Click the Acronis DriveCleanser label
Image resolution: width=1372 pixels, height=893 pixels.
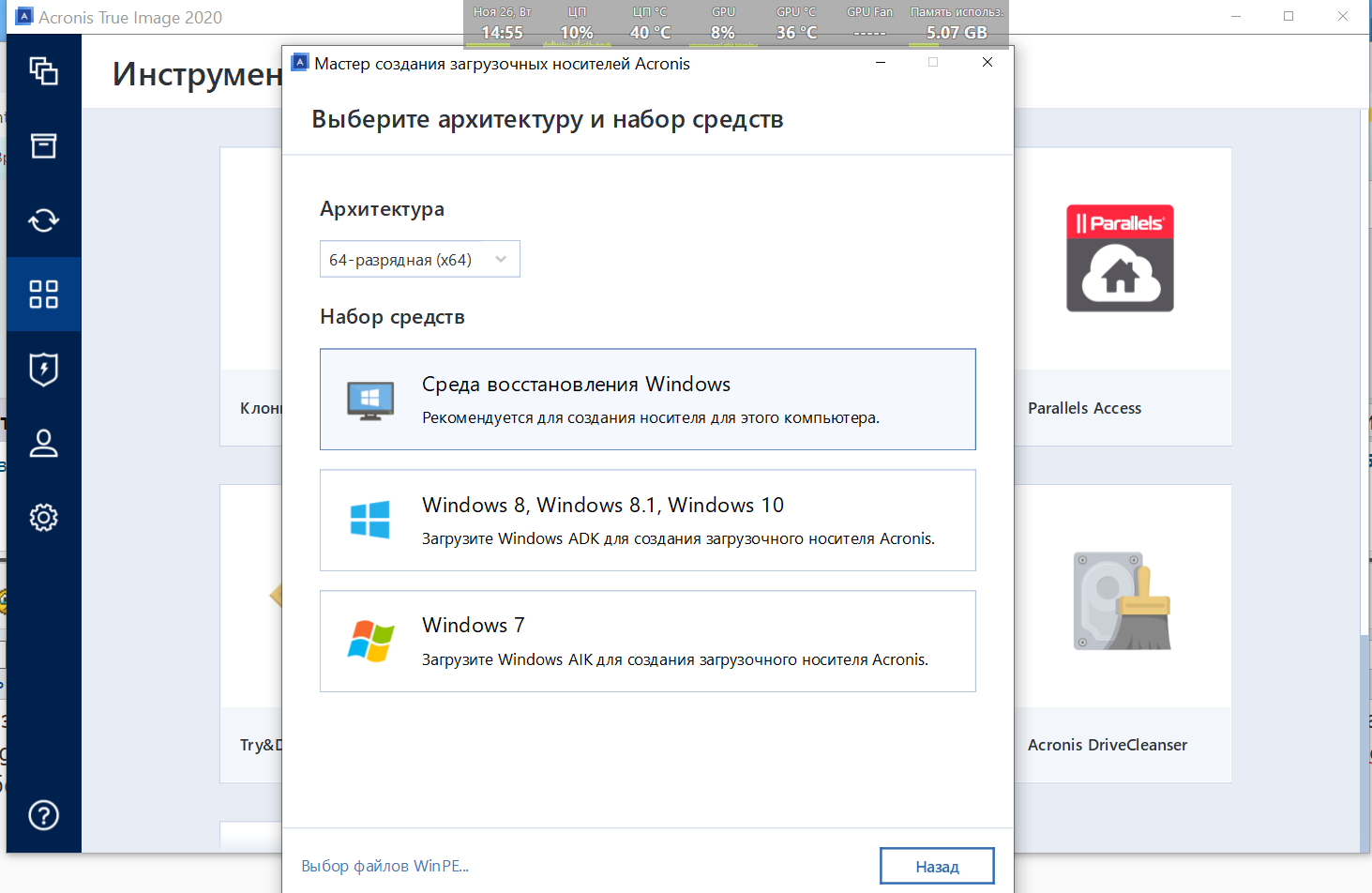coord(1108,745)
